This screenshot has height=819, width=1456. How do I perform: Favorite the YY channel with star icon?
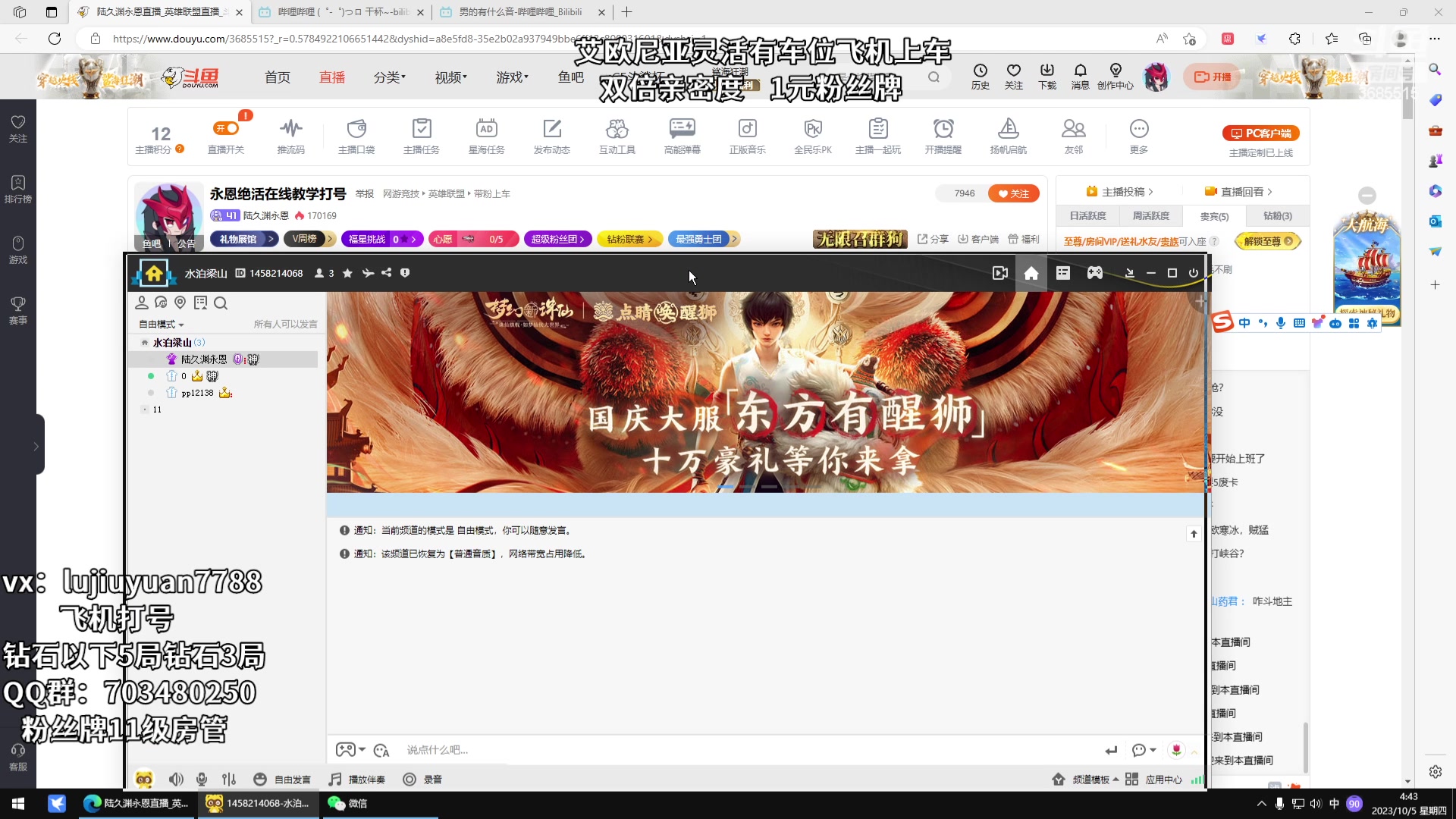coord(347,273)
